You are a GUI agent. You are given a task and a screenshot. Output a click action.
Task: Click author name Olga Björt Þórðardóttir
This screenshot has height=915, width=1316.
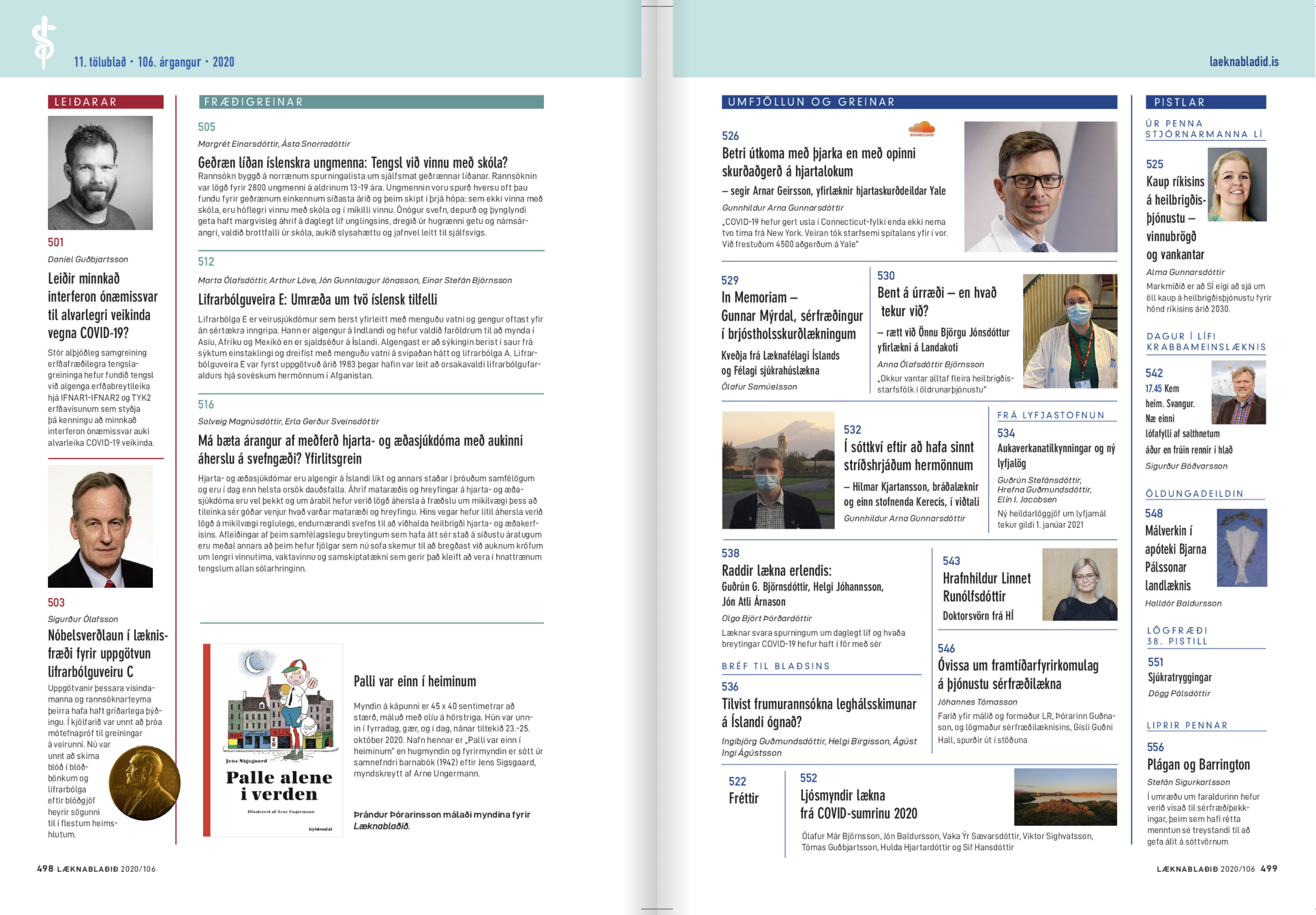coord(766,617)
